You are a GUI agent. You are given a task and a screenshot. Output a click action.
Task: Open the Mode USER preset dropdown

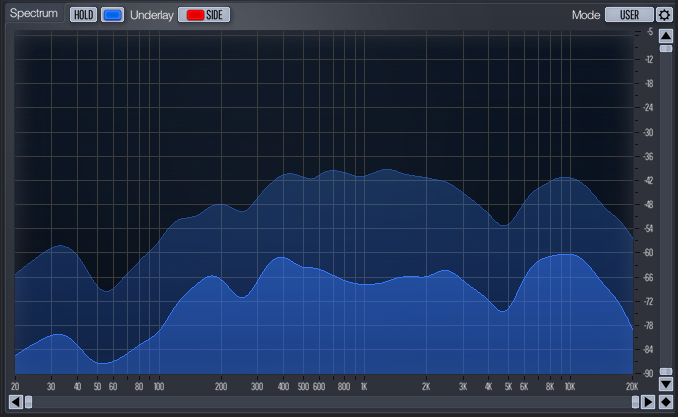click(x=629, y=15)
